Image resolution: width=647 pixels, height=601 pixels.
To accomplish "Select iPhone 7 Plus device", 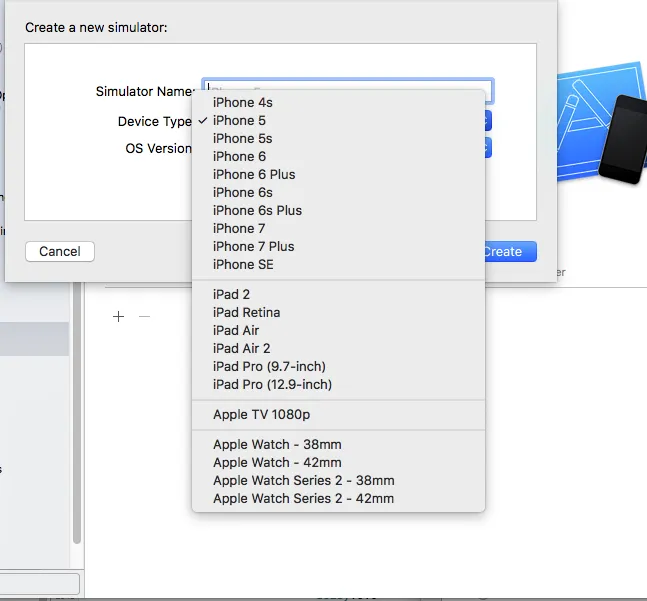I will (x=338, y=247).
